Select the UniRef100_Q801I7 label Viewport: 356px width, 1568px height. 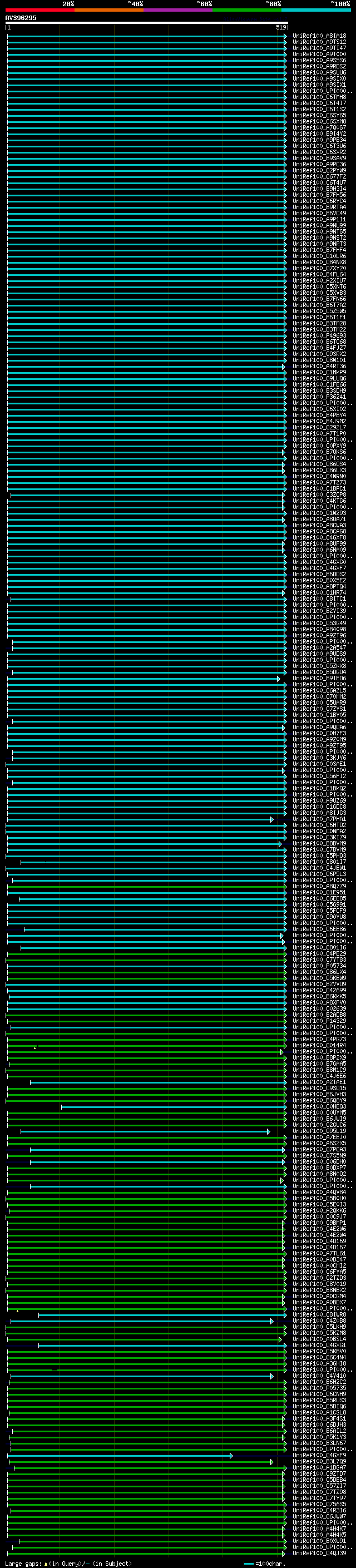(x=319, y=862)
